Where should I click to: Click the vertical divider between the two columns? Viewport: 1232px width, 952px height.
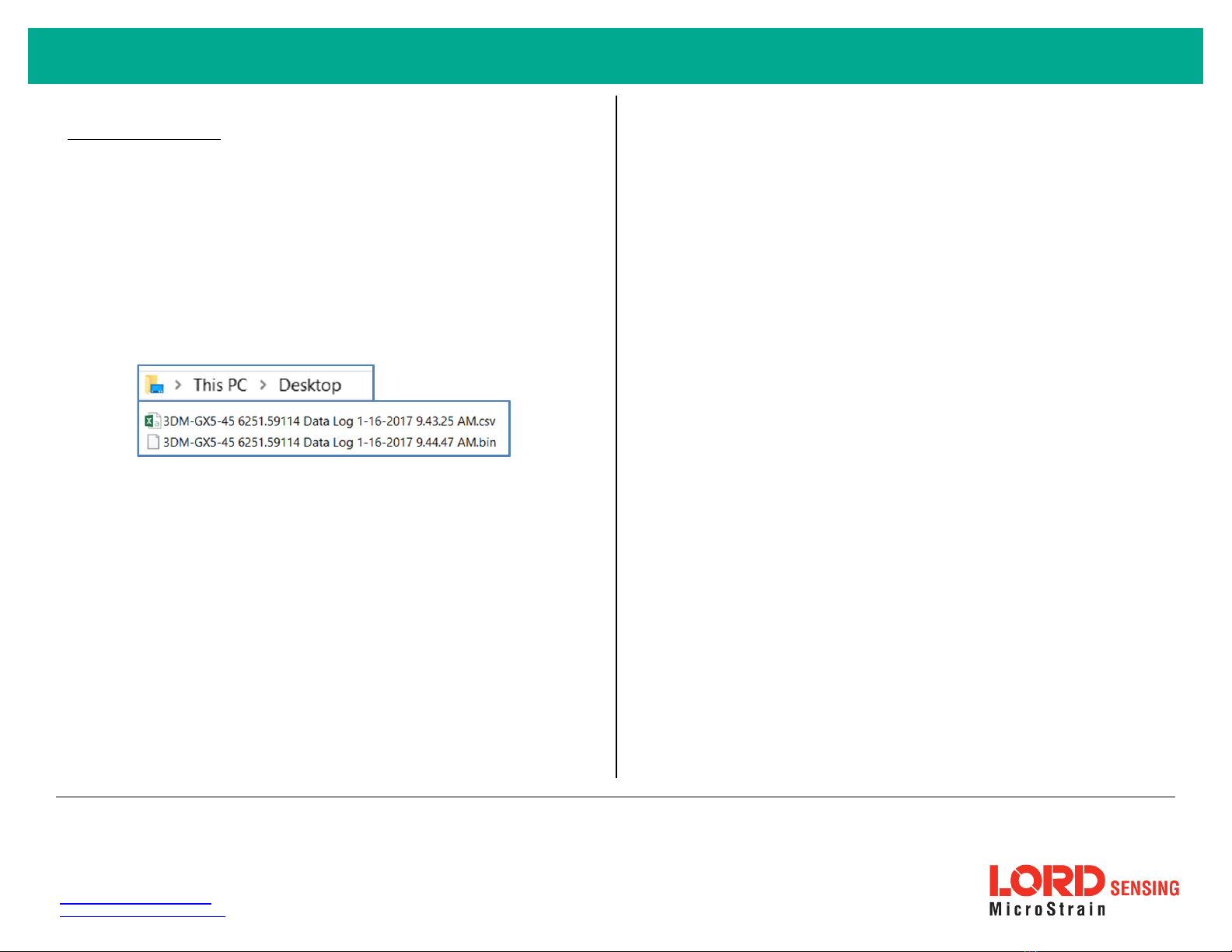pos(616,435)
